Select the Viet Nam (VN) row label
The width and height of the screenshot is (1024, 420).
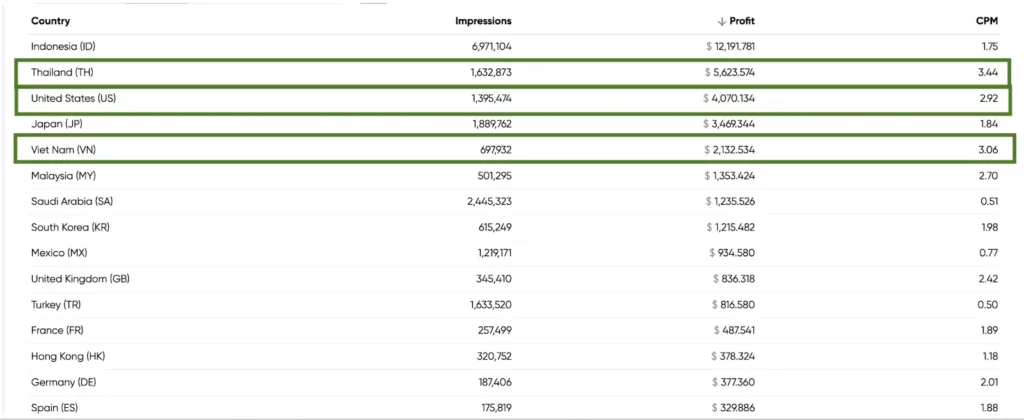click(x=61, y=150)
